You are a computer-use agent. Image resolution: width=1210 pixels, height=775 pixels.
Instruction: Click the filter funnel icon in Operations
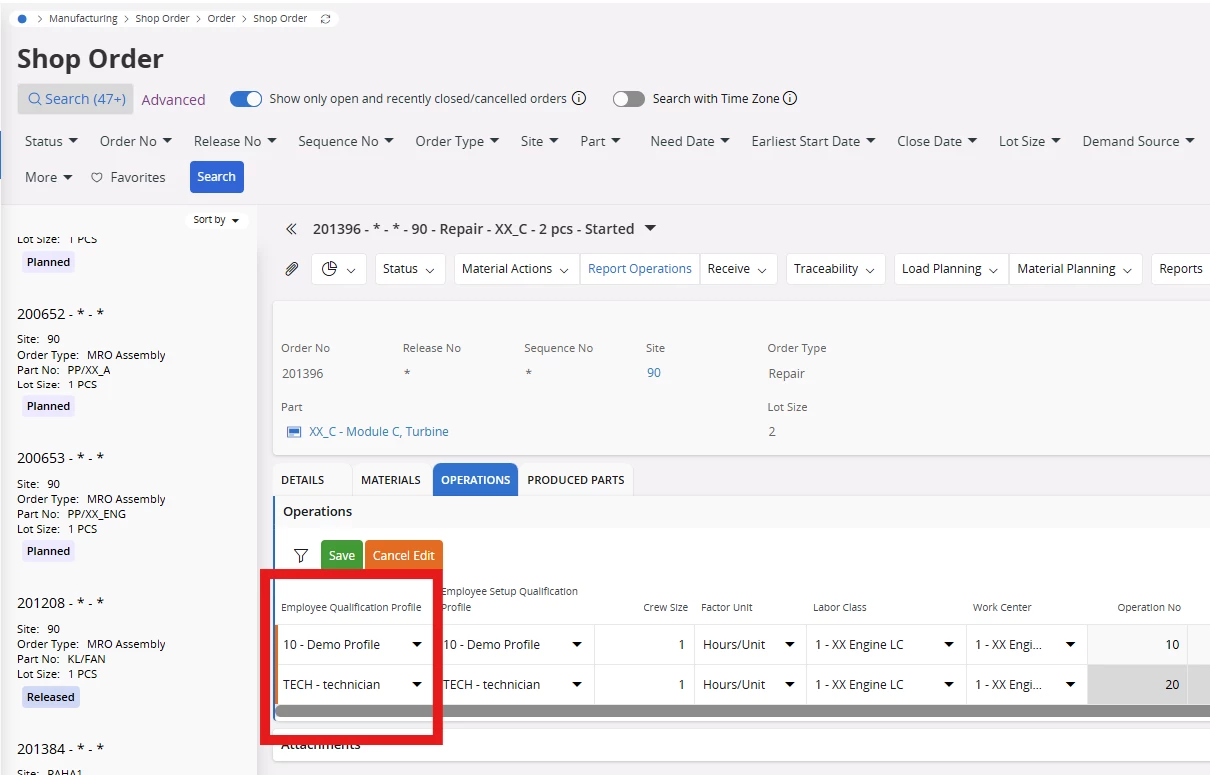[300, 556]
